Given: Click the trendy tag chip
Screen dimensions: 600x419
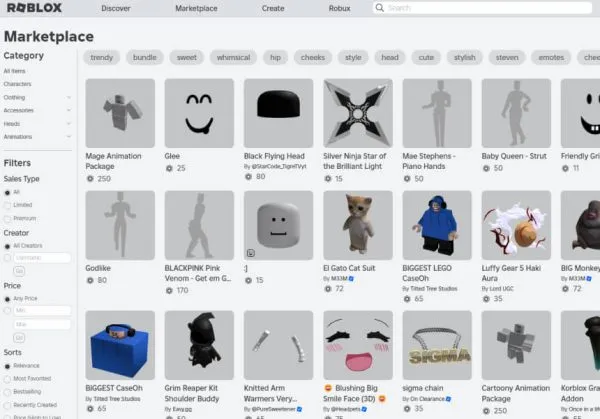Looking at the screenshot, I should tap(101, 57).
